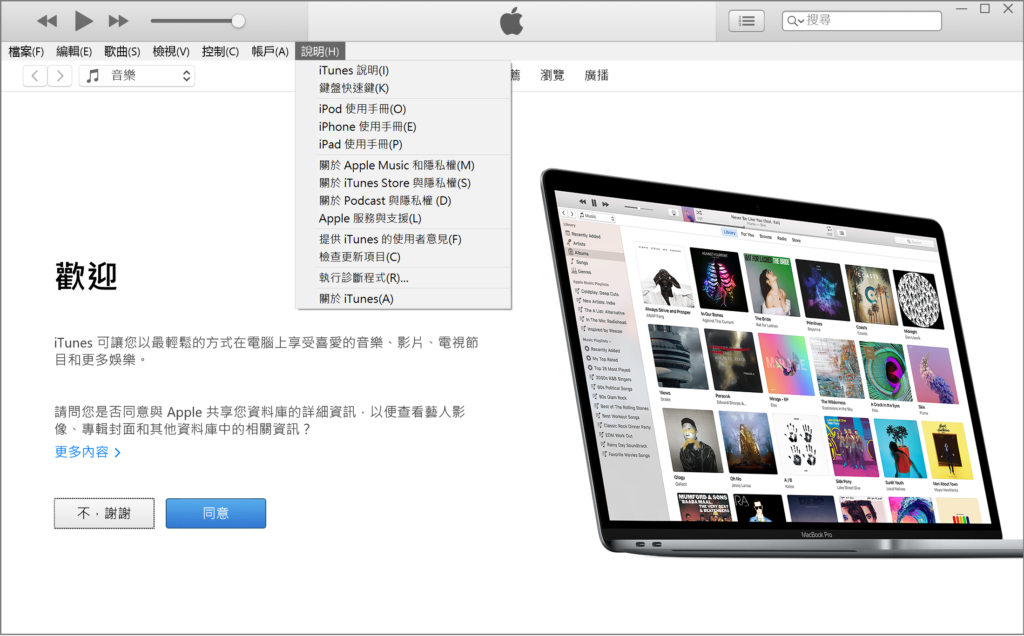Select 關於 iTunes(A)
Screen dimensions: 1024x636
[x=404, y=298]
